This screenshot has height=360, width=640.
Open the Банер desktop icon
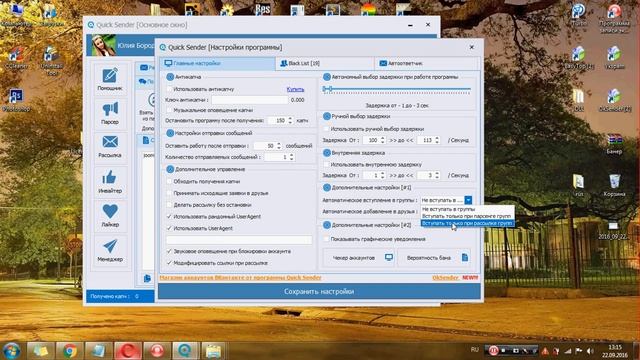click(614, 143)
